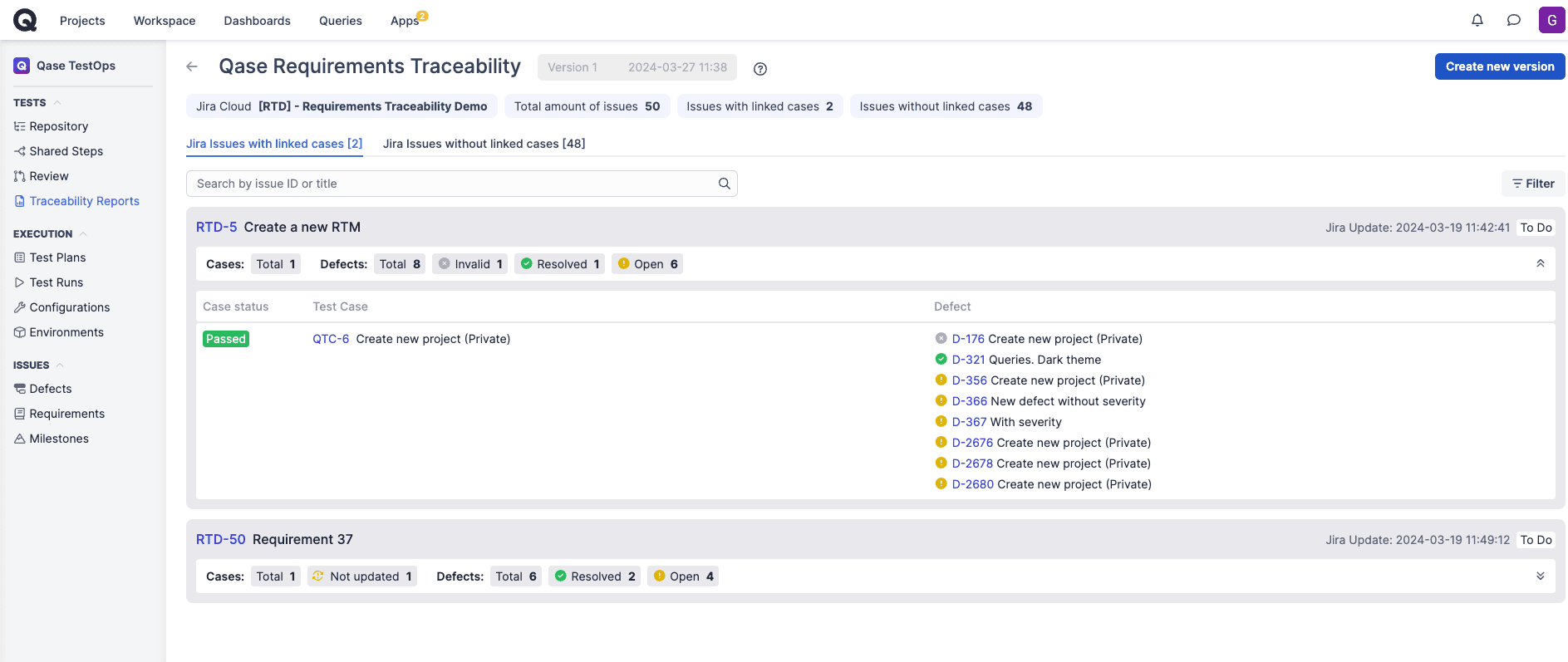Click the Passed status badge
The image size is (1568, 662).
point(226,339)
